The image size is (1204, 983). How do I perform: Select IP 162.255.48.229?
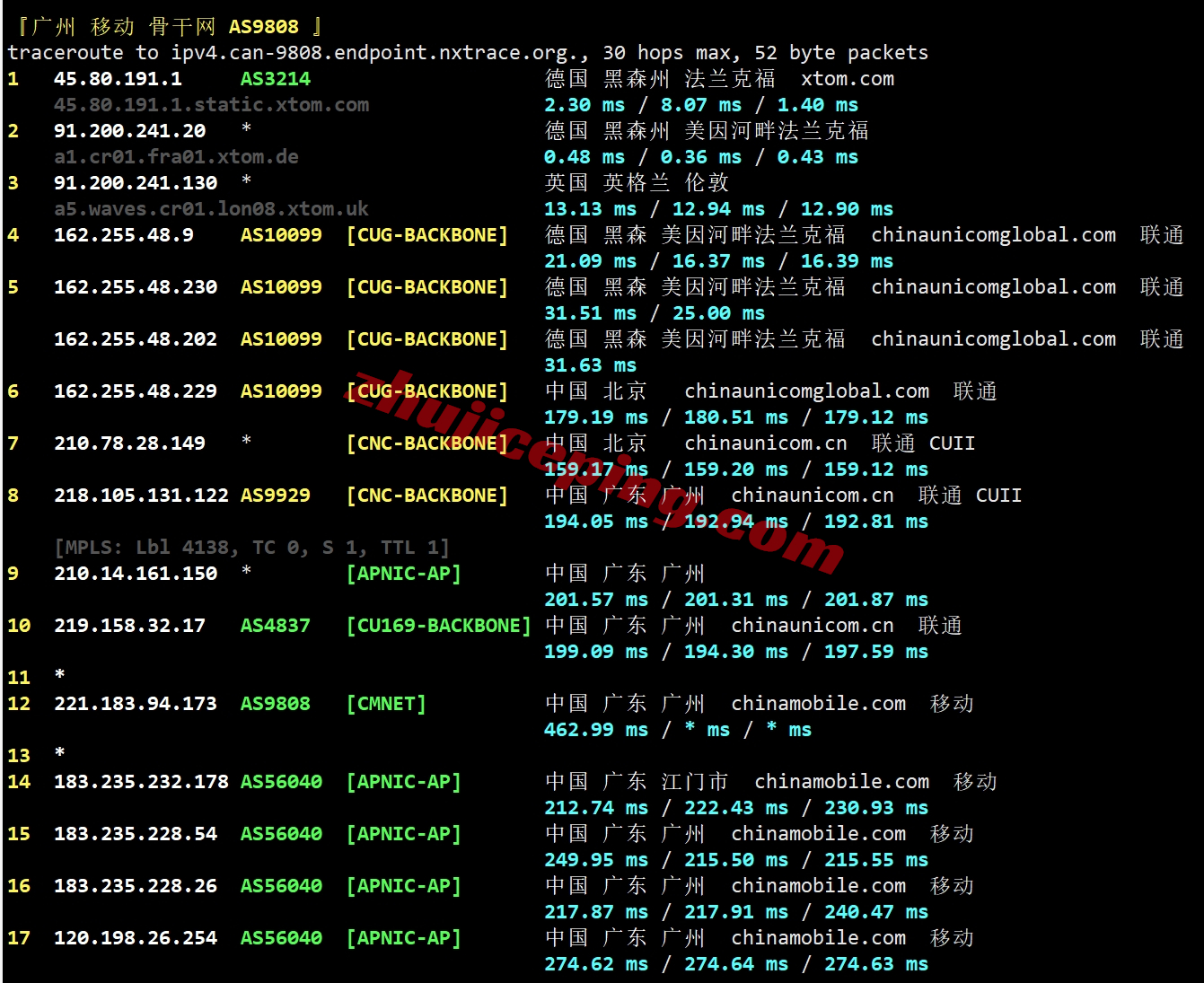coord(136,391)
